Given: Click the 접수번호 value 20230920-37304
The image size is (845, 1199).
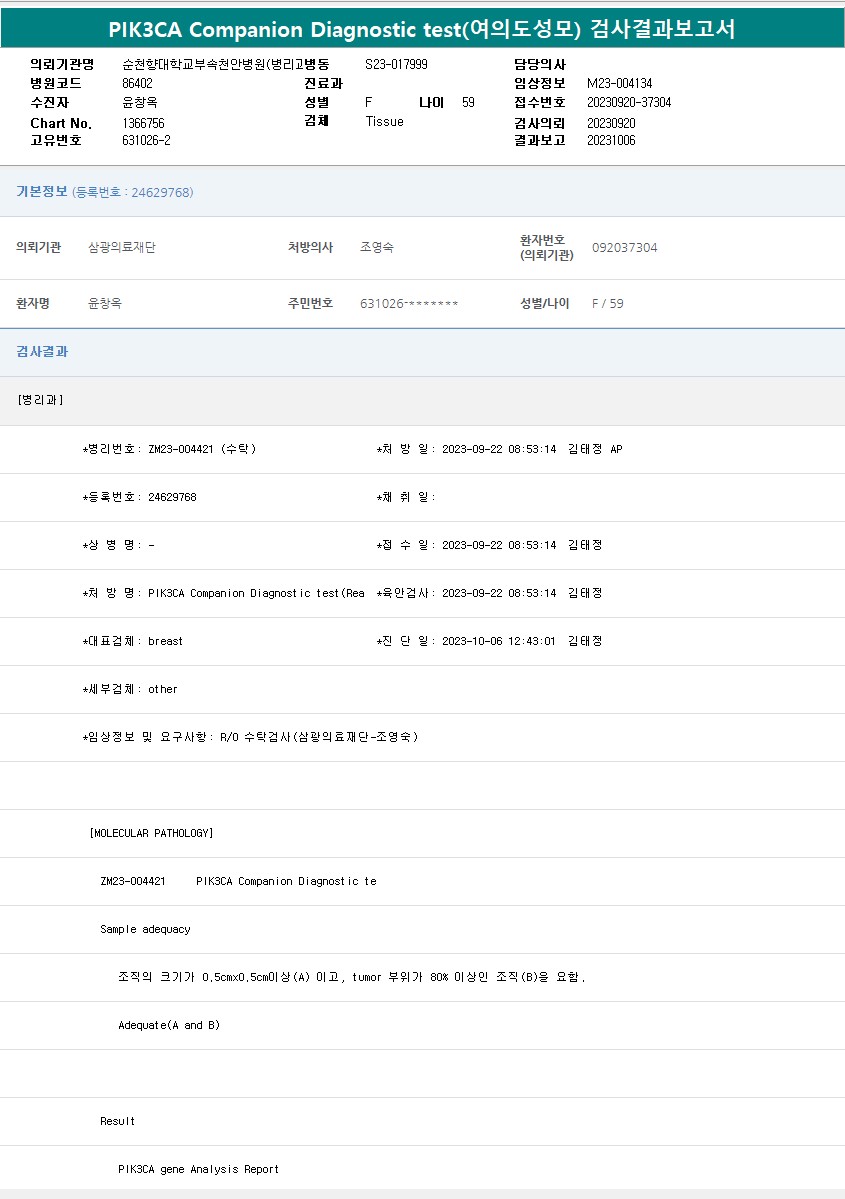Looking at the screenshot, I should pyautogui.click(x=628, y=103).
